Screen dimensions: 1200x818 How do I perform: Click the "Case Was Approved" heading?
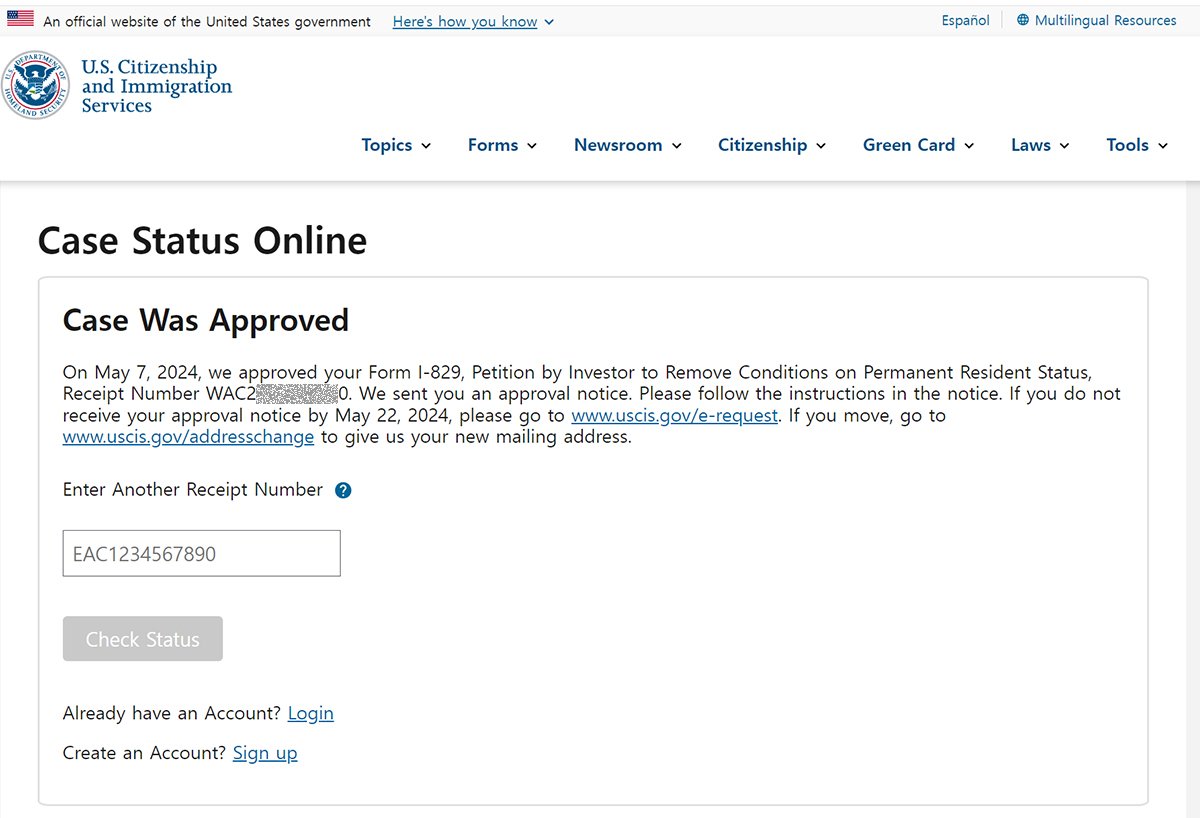[x=206, y=320]
